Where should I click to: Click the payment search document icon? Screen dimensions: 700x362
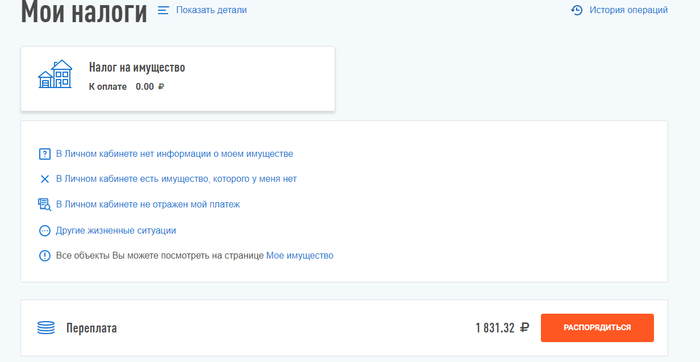pyautogui.click(x=45, y=204)
